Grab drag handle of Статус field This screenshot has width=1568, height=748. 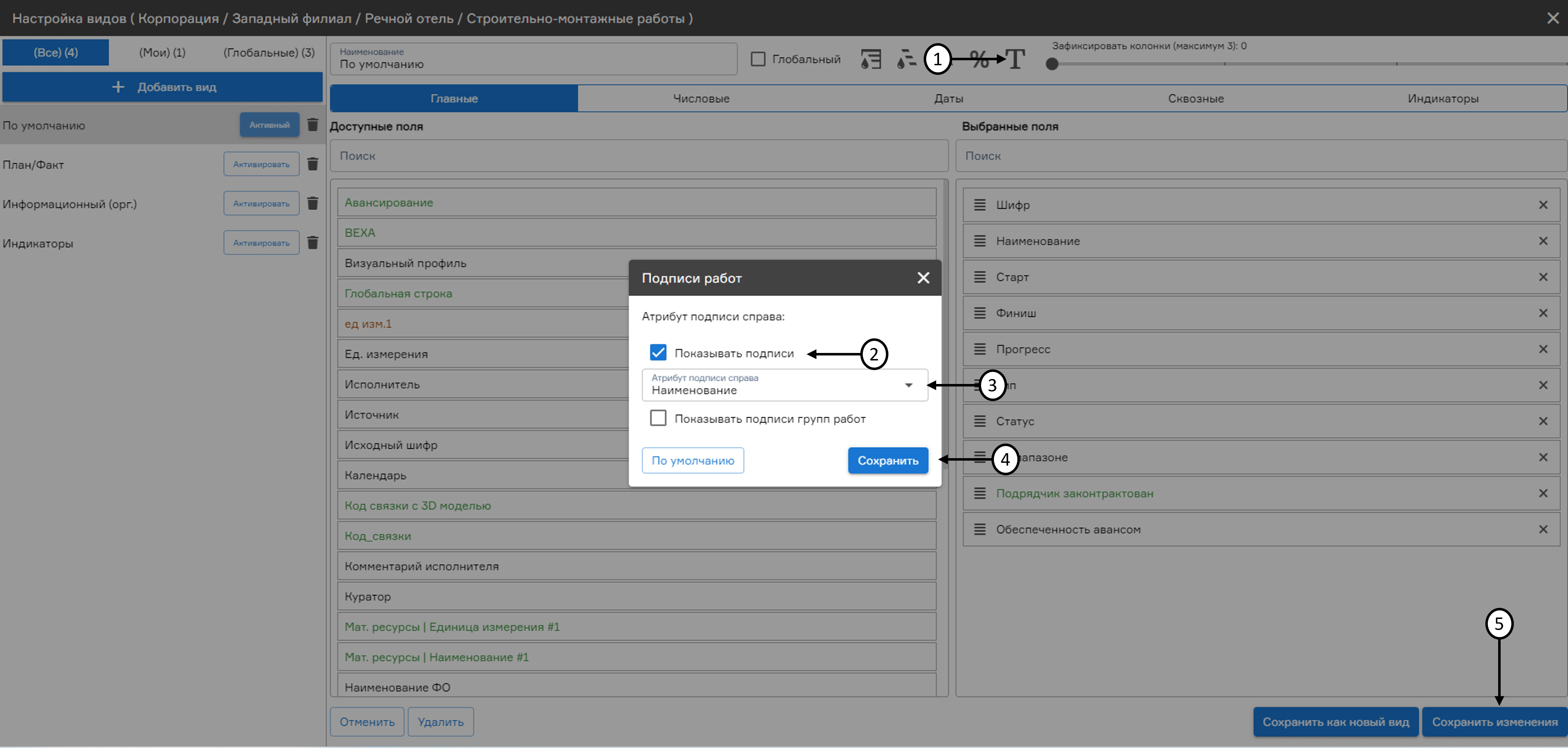(979, 421)
